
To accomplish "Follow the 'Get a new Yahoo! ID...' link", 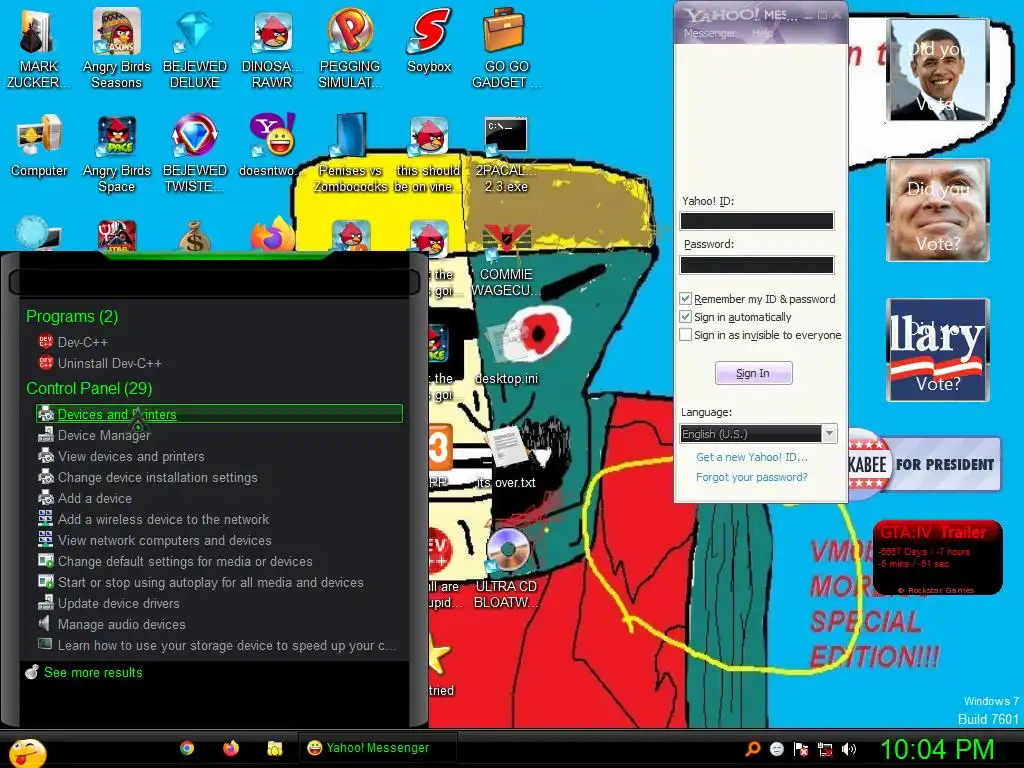I will click(752, 456).
